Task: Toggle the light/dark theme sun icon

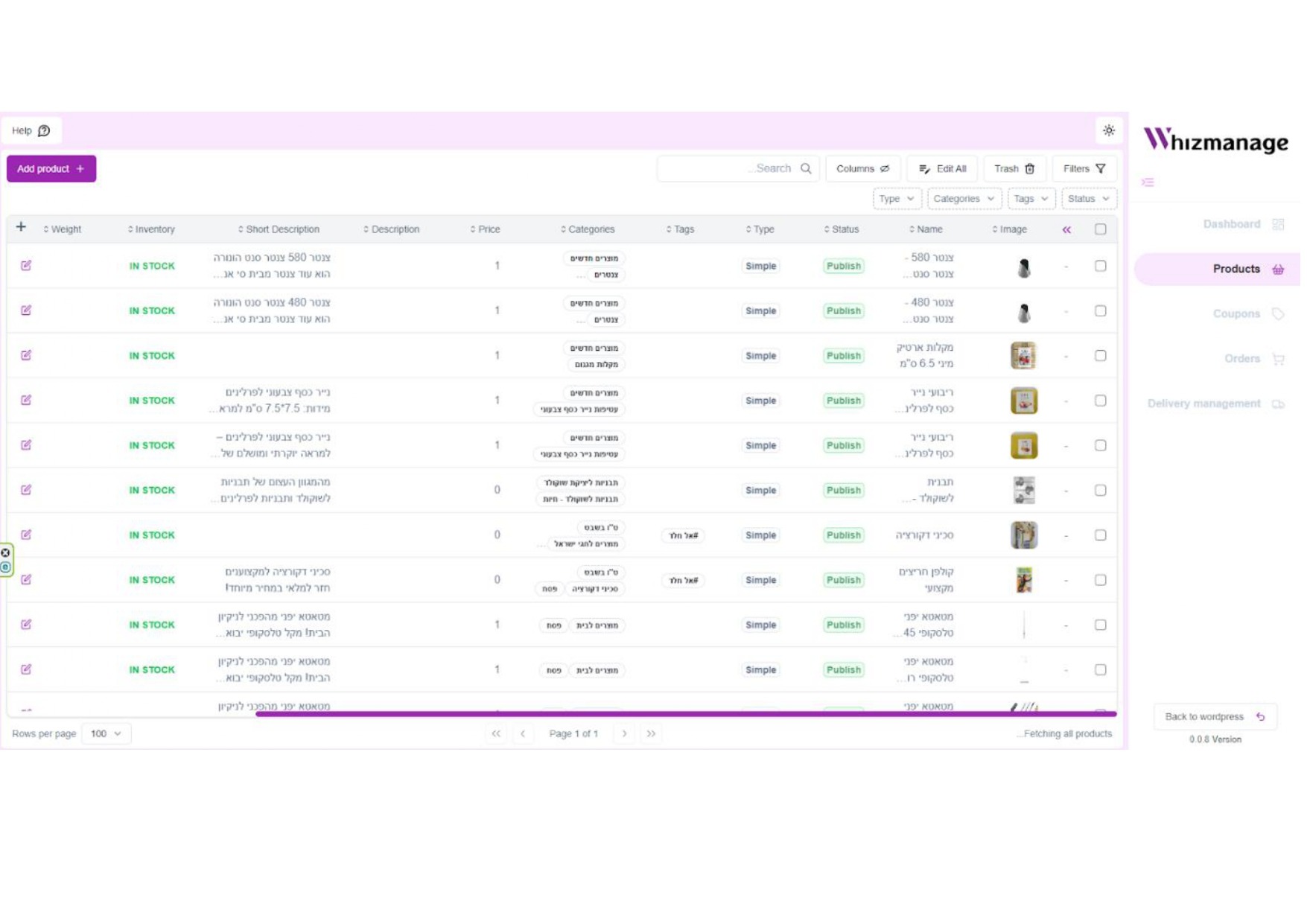Action: click(x=1108, y=130)
